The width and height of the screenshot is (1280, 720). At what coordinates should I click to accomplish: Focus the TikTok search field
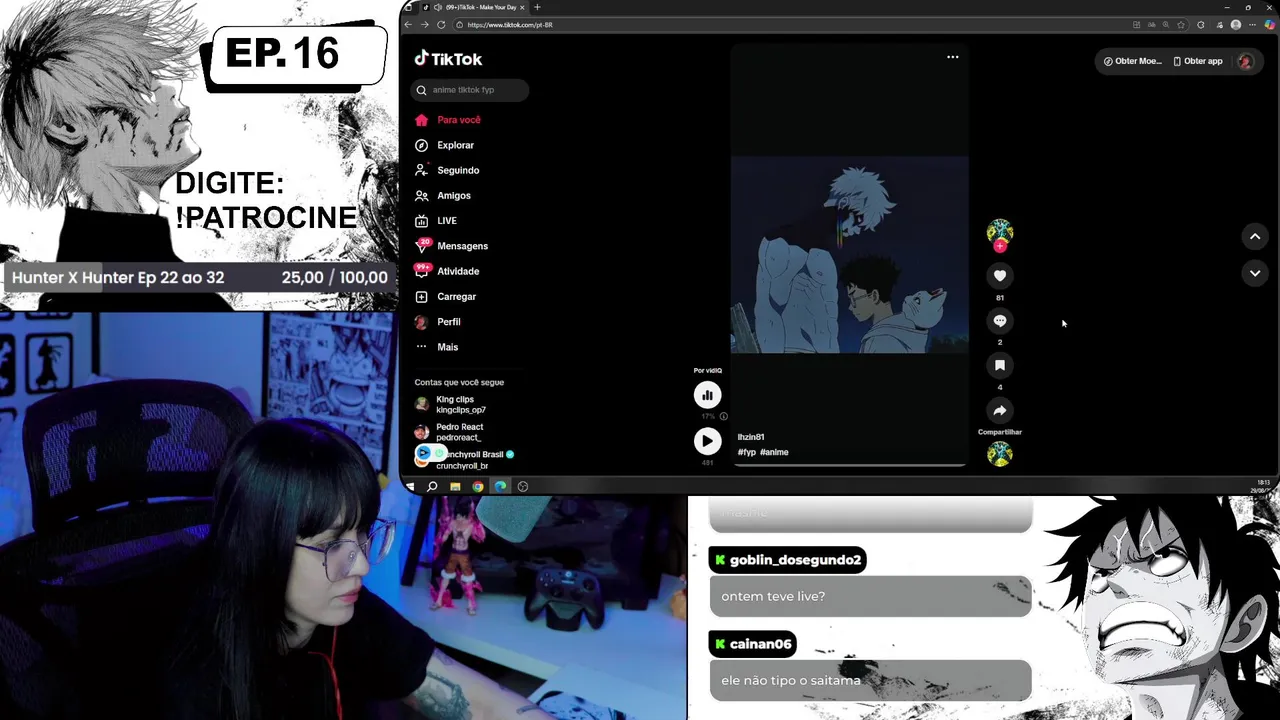(x=470, y=90)
